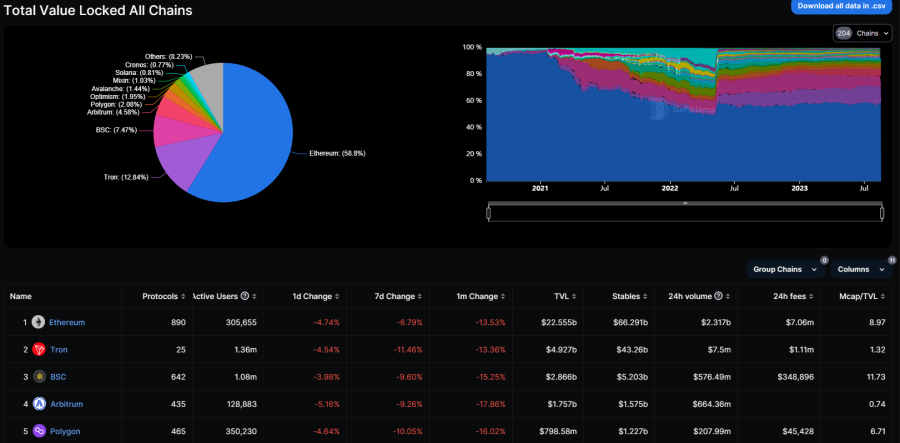Open the Arbitrum chain link
Image resolution: width=900 pixels, height=443 pixels.
click(67, 405)
